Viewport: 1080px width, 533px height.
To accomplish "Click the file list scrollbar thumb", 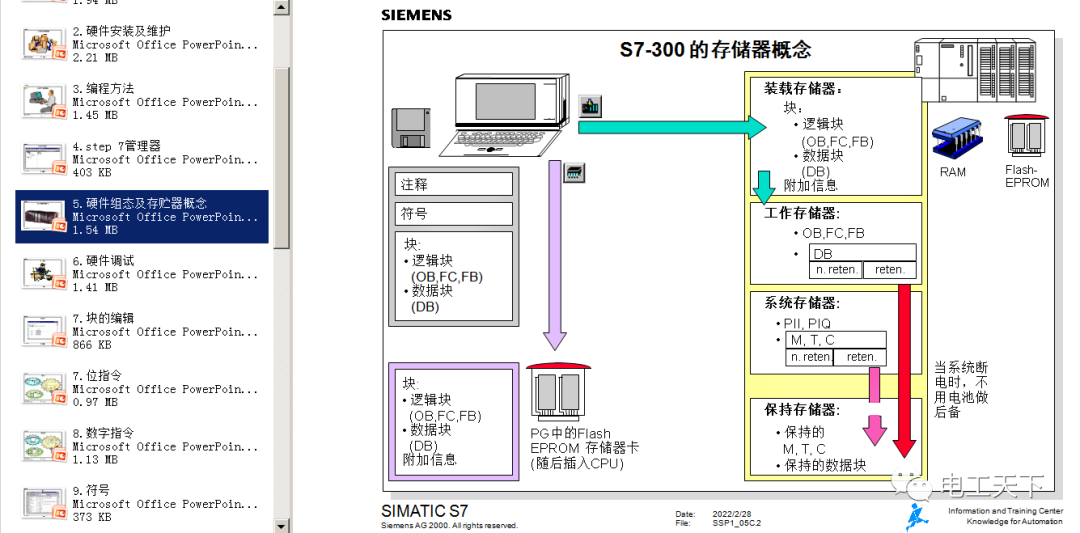I will [x=281, y=157].
